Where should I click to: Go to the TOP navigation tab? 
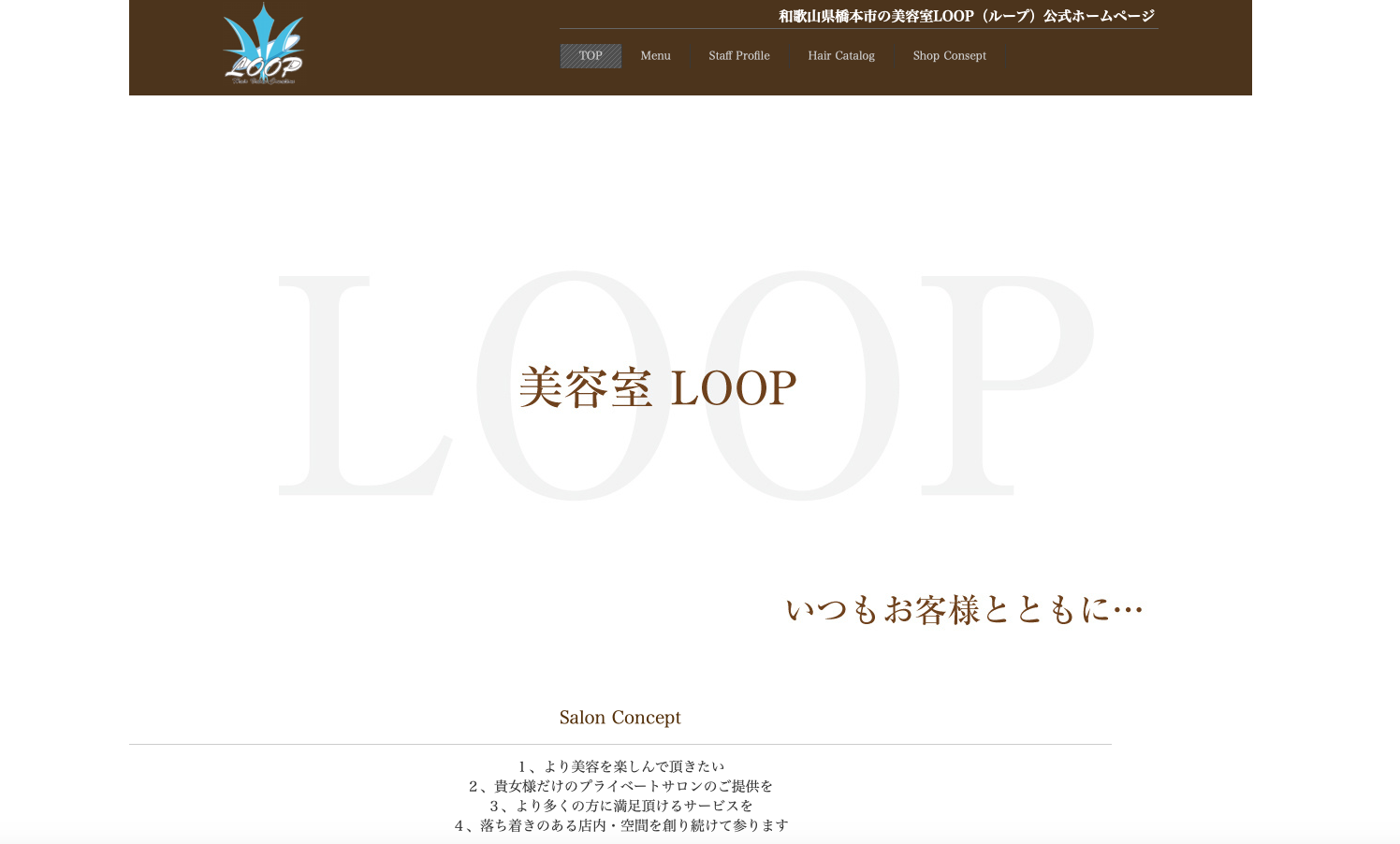coord(591,56)
